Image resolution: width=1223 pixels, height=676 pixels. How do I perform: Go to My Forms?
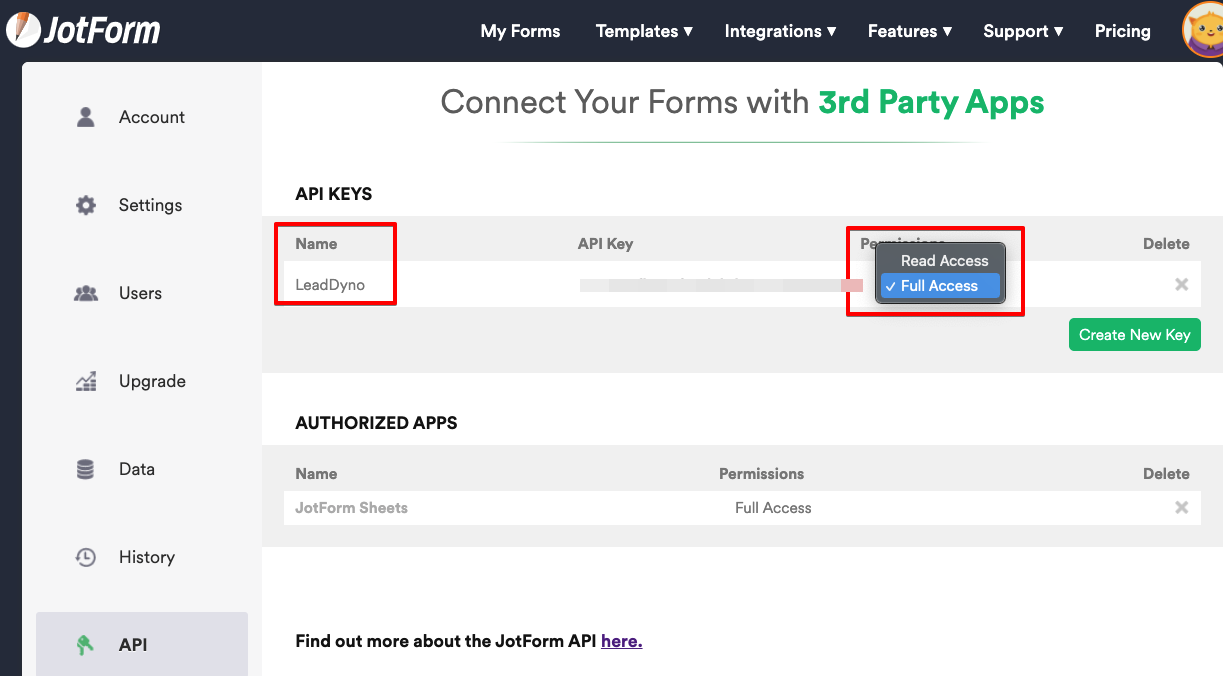tap(520, 31)
